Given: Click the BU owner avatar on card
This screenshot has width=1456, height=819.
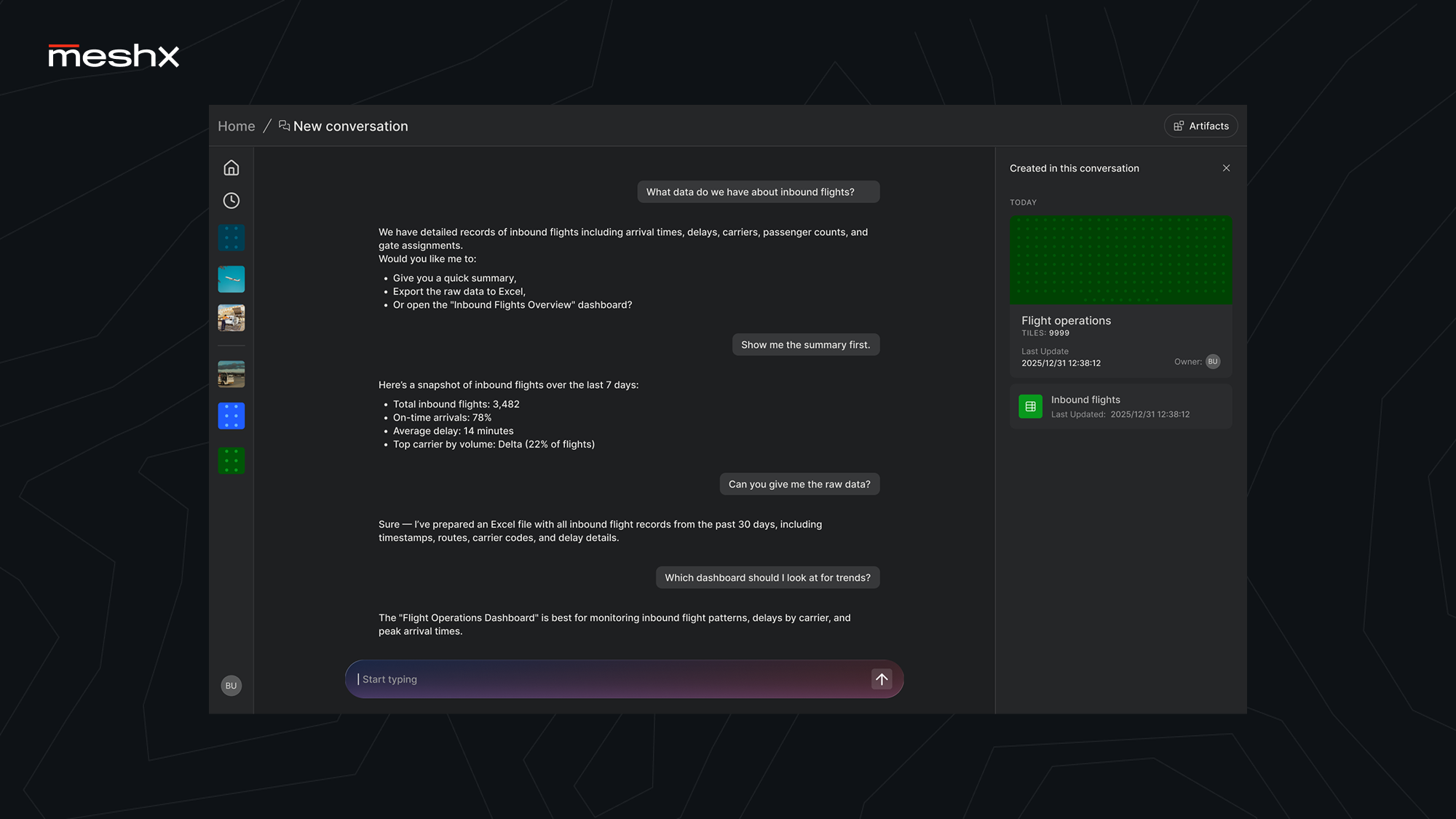Looking at the screenshot, I should point(1213,362).
